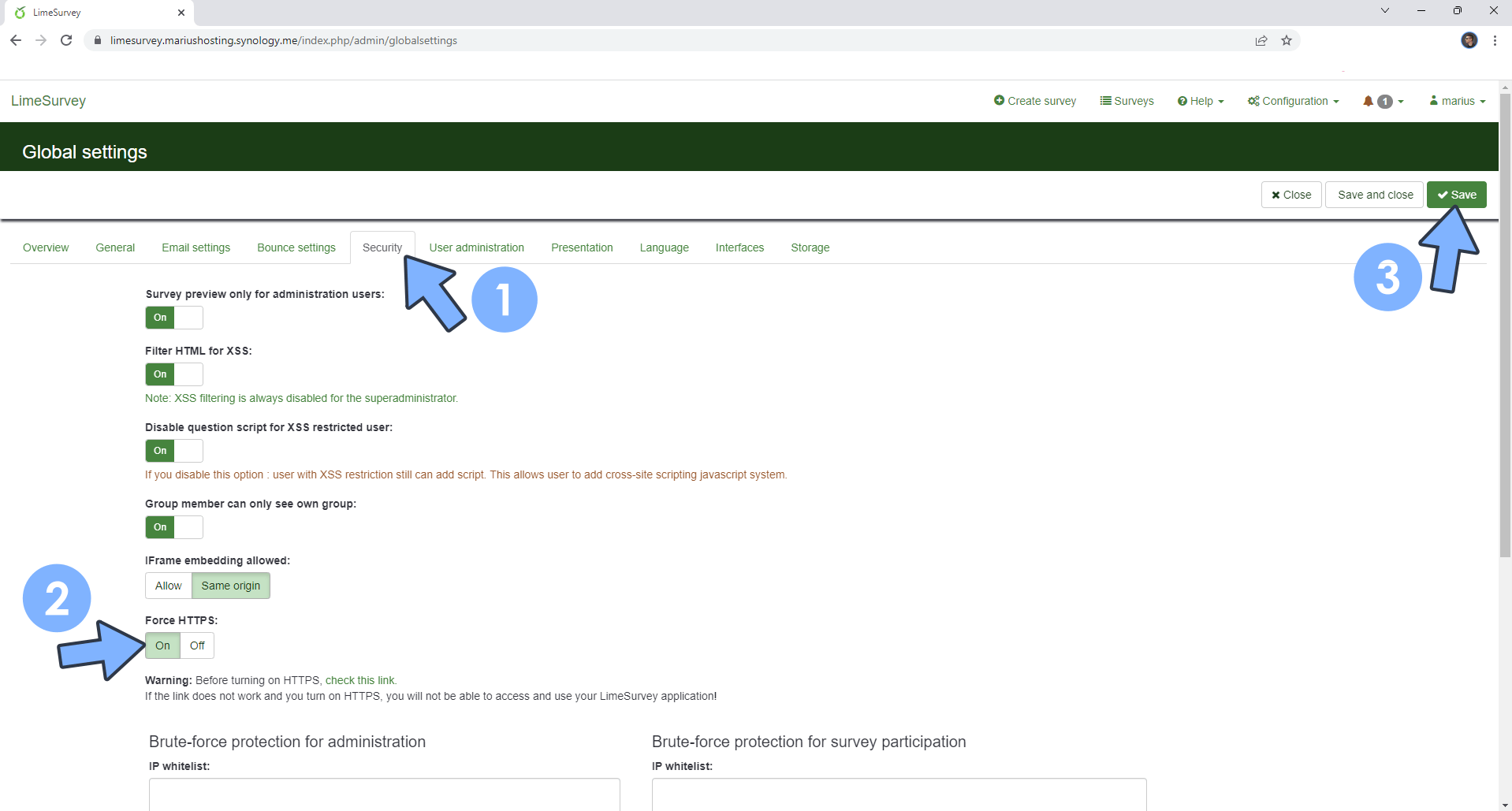
Task: Click the browser forward arrow
Action: click(x=41, y=40)
